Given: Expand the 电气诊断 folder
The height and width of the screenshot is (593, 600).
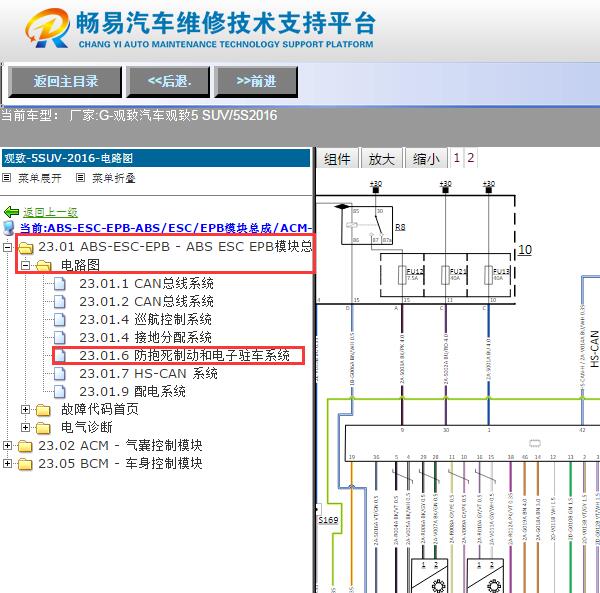Looking at the screenshot, I should click(x=25, y=427).
